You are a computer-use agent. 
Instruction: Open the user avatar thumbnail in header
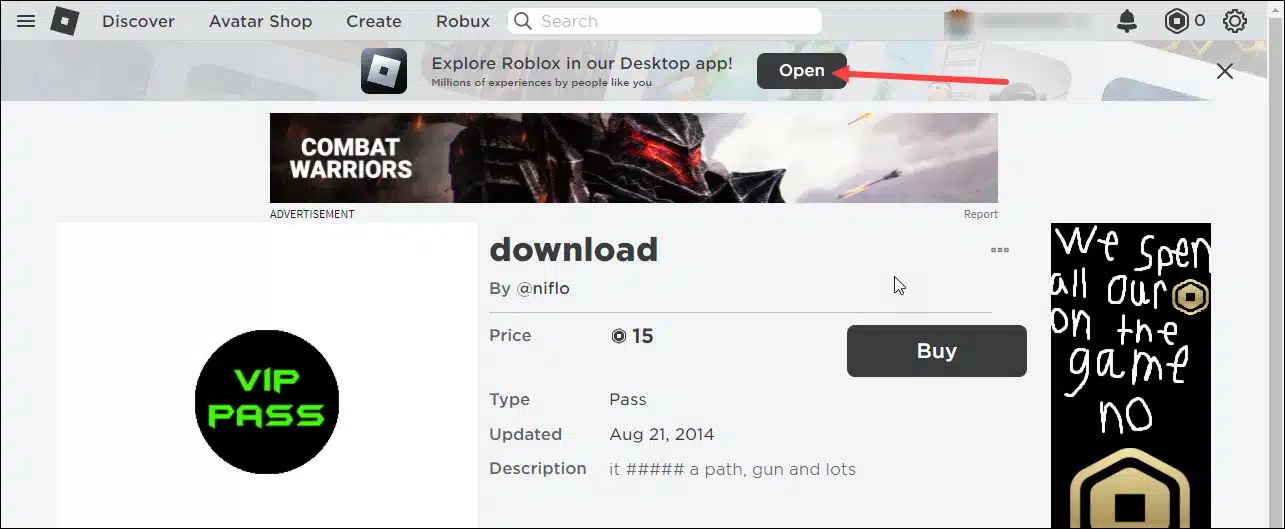click(959, 21)
